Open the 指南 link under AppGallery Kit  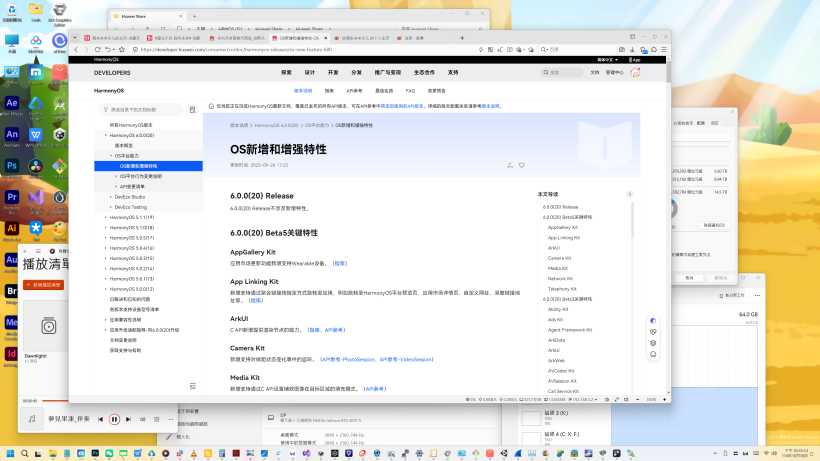[340, 263]
